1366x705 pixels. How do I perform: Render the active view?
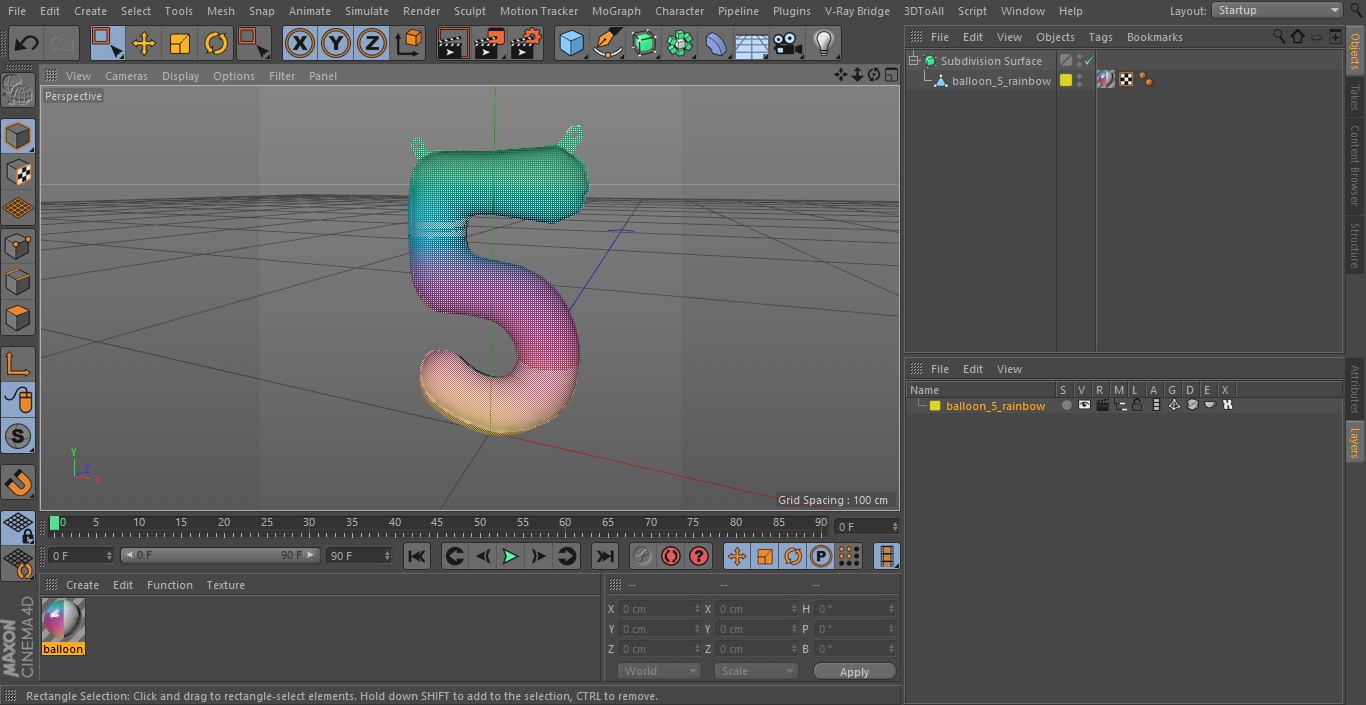coord(453,43)
